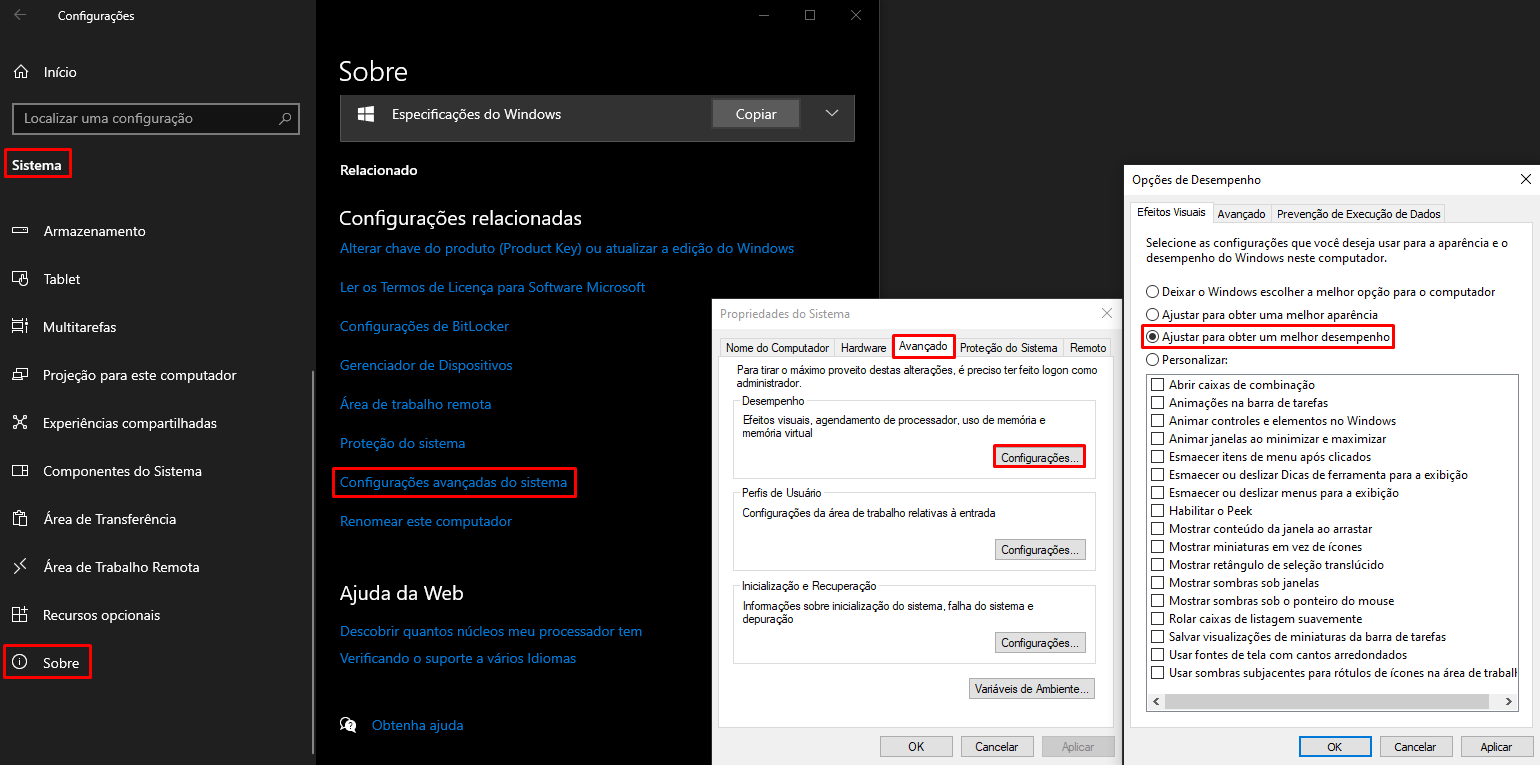1540x765 pixels.
Task: Select 'Deixar o Windows escolher a melhor opção'
Action: point(1321,292)
